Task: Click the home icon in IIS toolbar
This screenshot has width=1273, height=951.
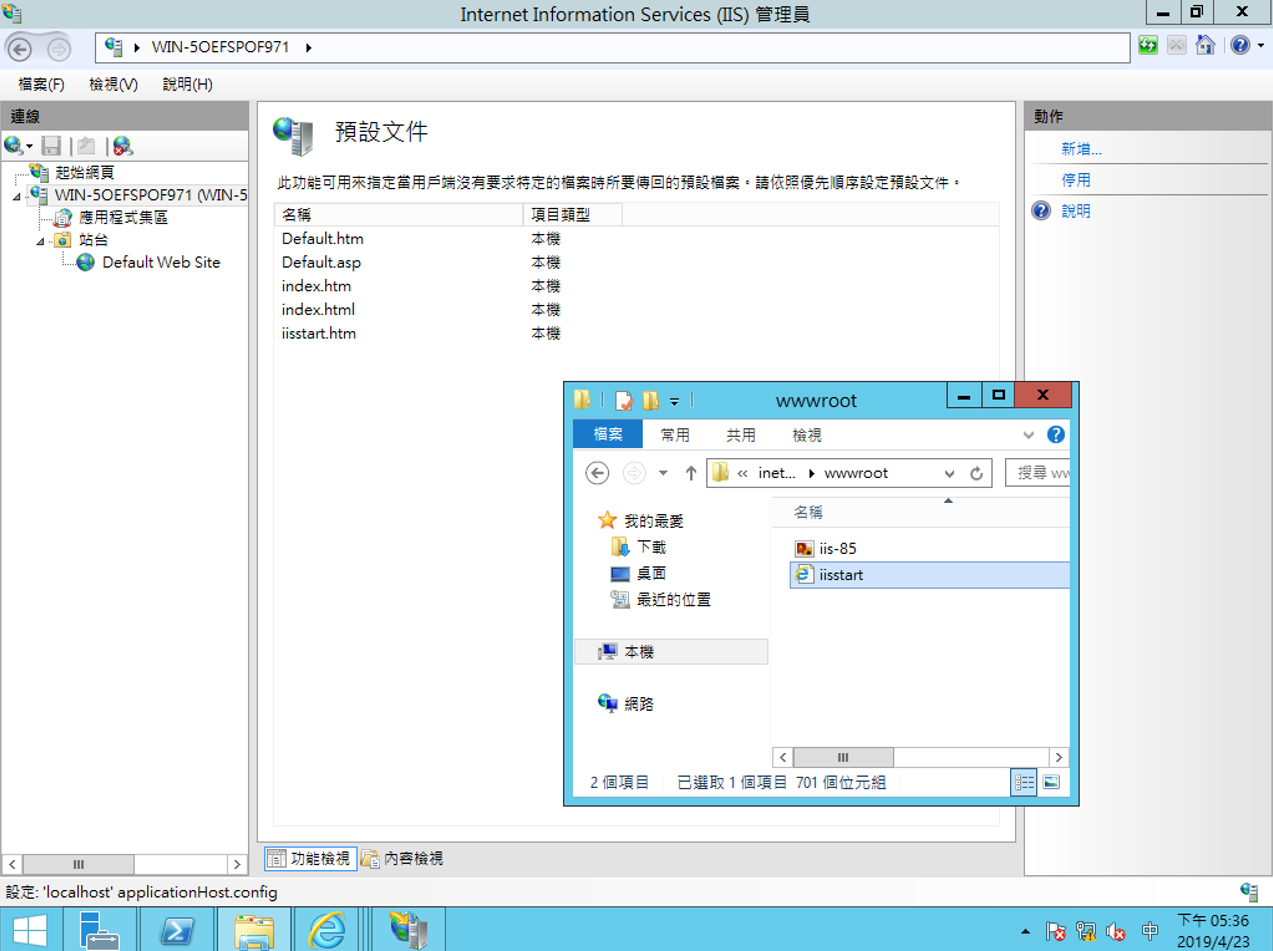Action: 1205,46
